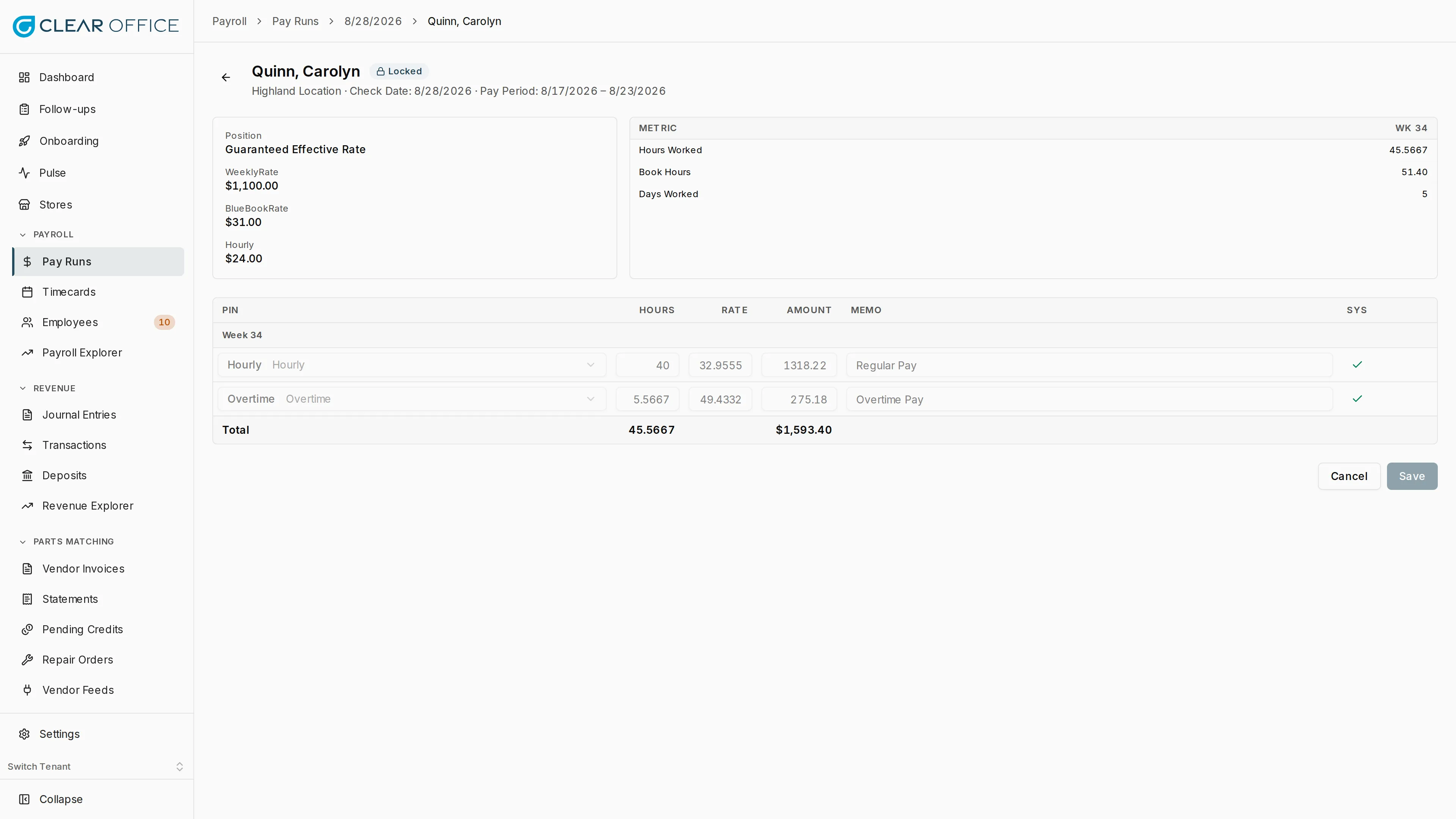Viewport: 1456px width, 819px height.
Task: Click the Pay Runs breadcrumb link
Action: click(295, 22)
